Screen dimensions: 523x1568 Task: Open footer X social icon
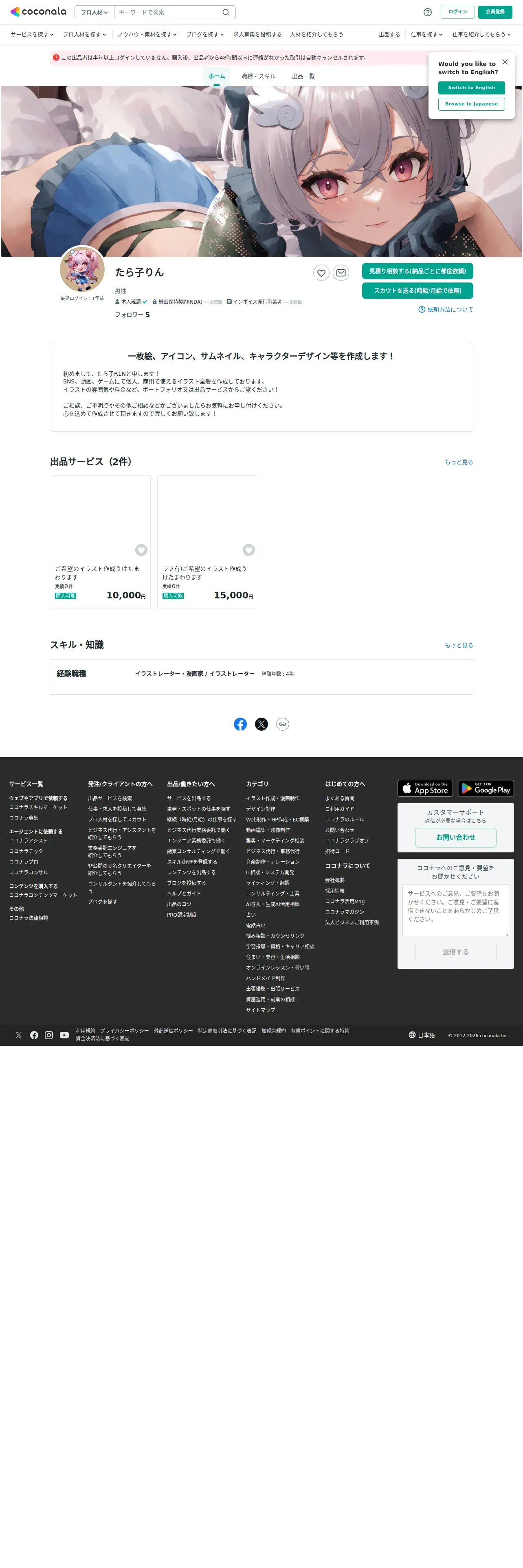(x=19, y=1035)
